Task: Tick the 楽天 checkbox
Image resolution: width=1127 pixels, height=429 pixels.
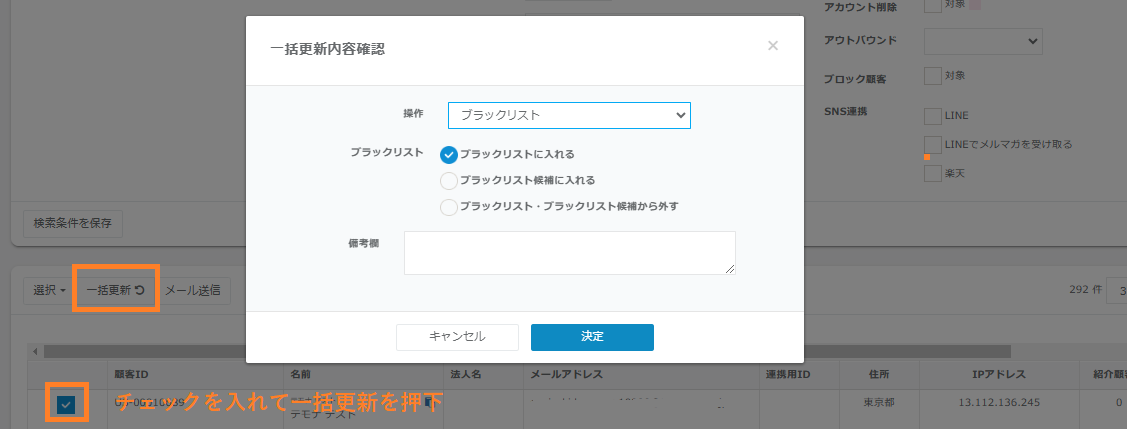Action: (x=932, y=174)
